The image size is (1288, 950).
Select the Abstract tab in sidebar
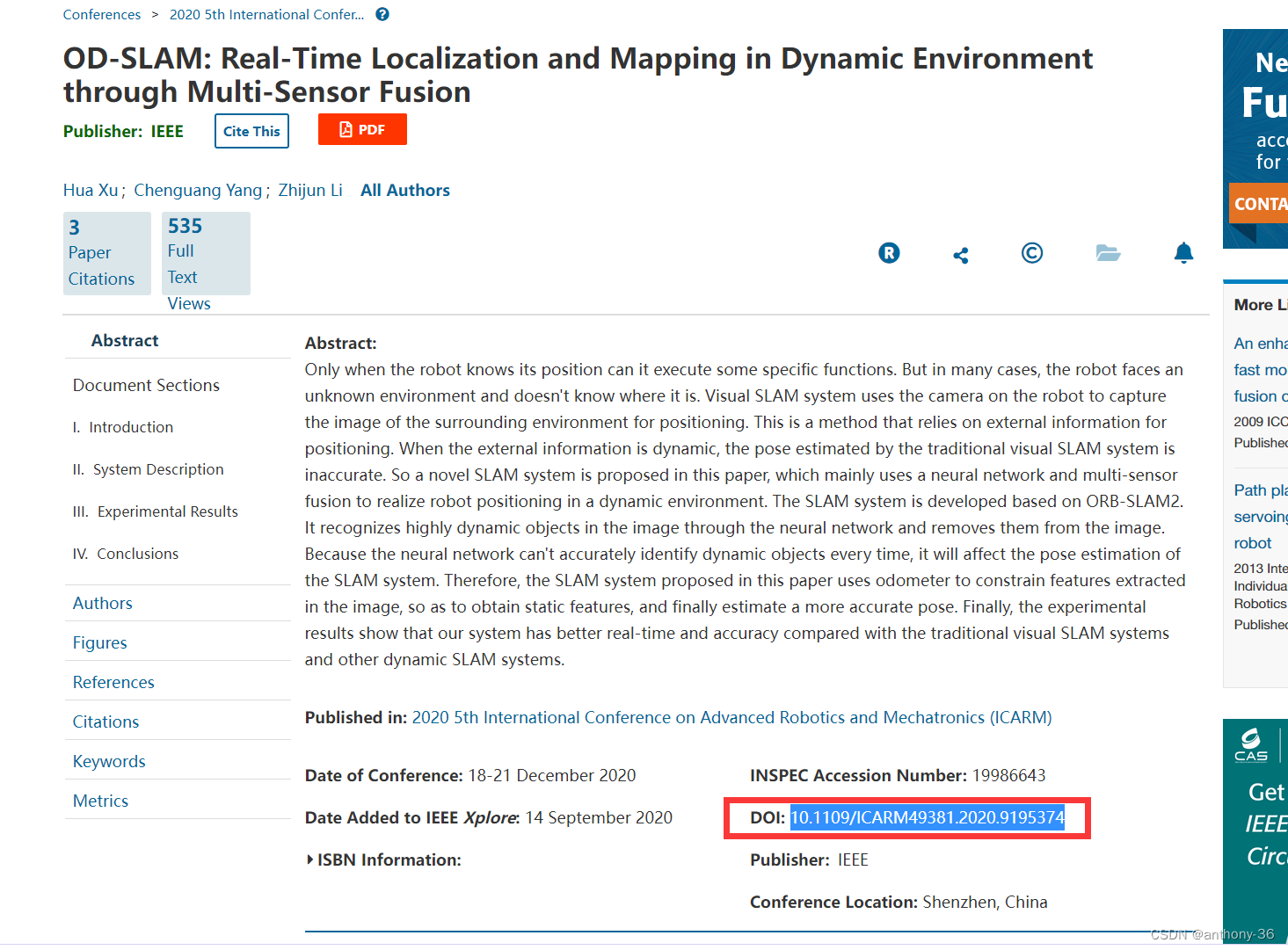point(125,340)
